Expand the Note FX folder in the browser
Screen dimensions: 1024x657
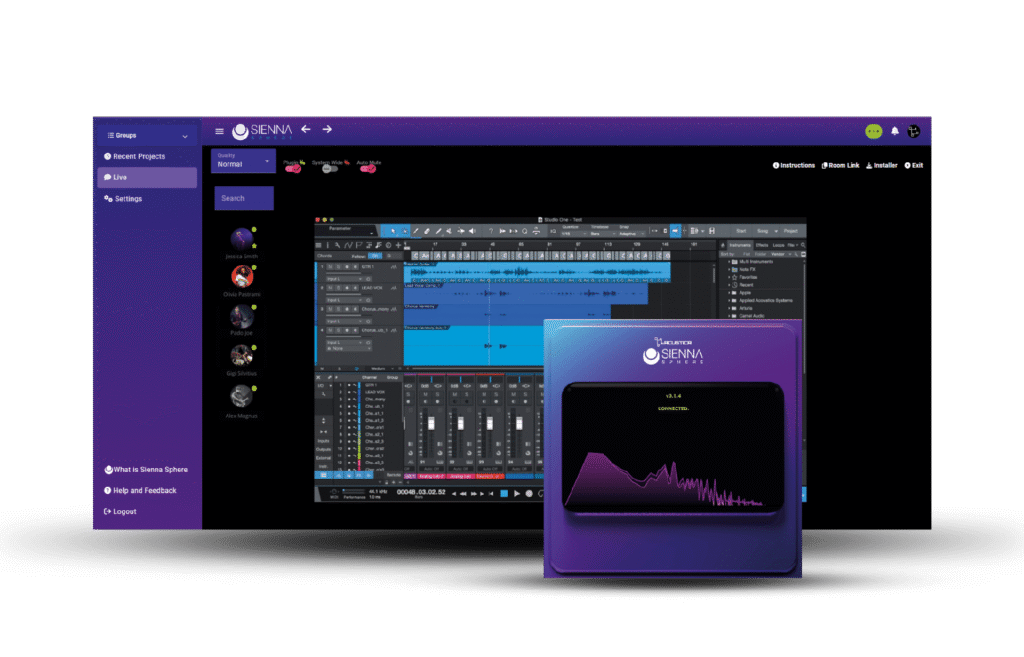click(729, 269)
